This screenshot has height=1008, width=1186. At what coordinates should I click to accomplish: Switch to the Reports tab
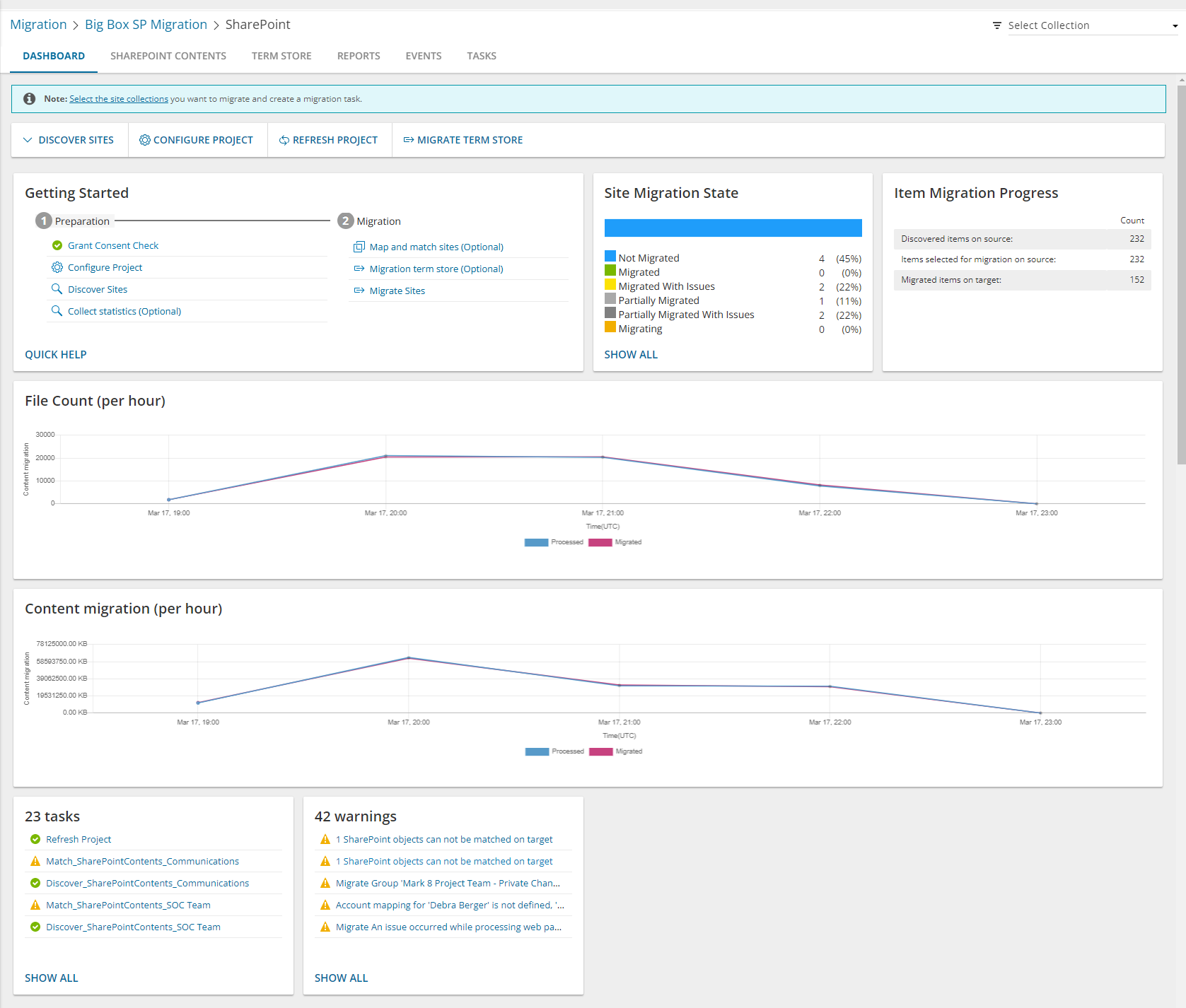[x=359, y=56]
